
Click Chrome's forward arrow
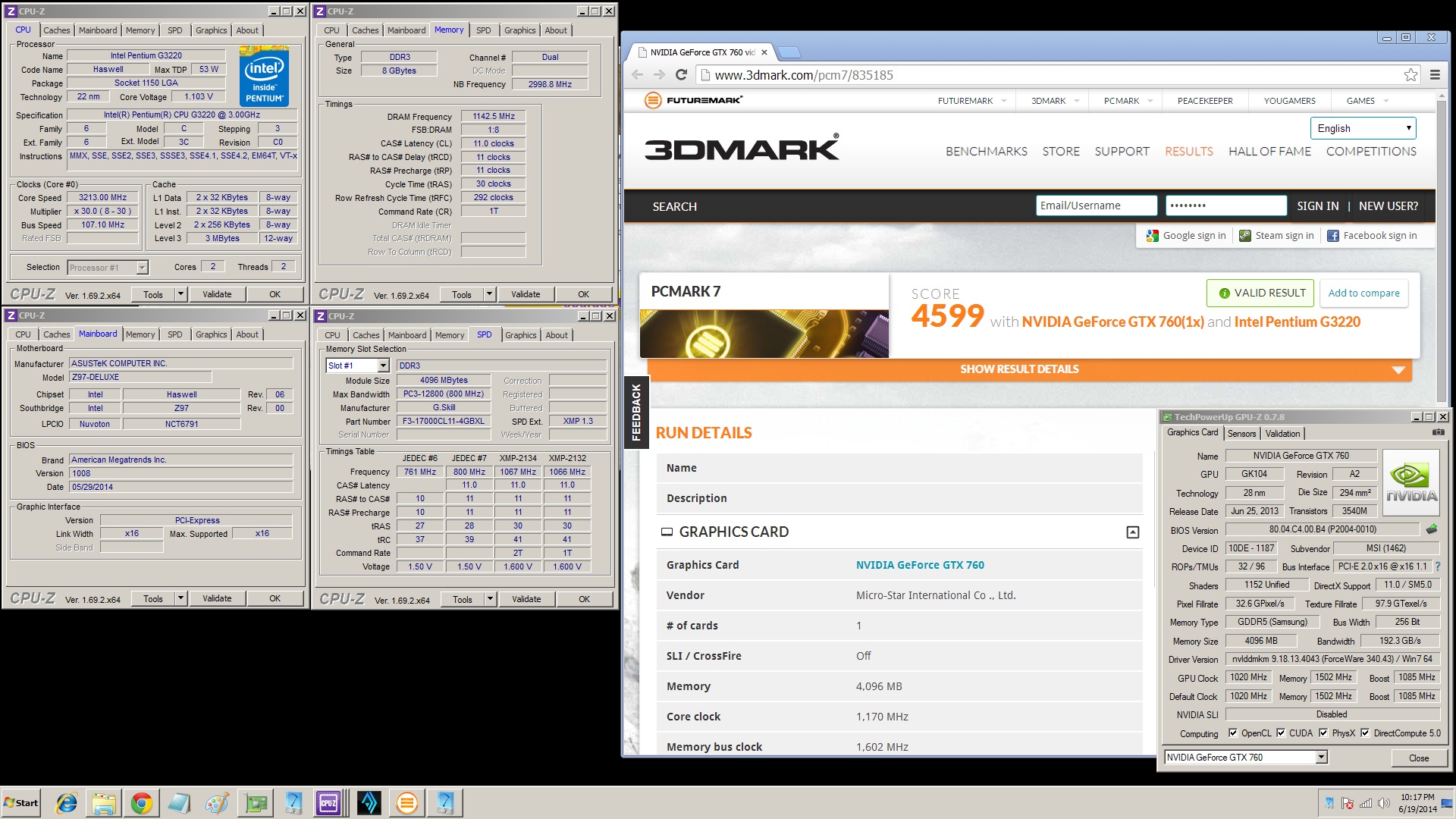[659, 75]
